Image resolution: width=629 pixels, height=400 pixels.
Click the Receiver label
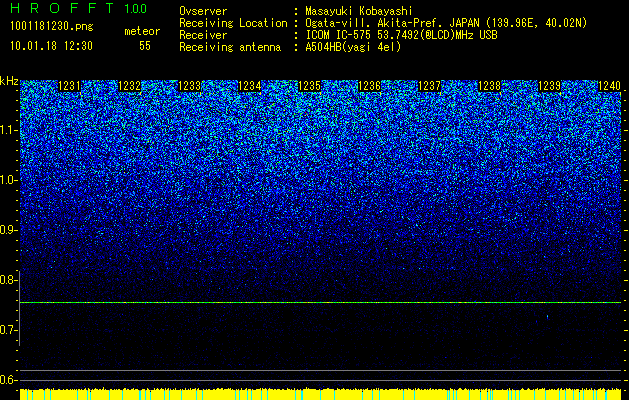[203, 35]
